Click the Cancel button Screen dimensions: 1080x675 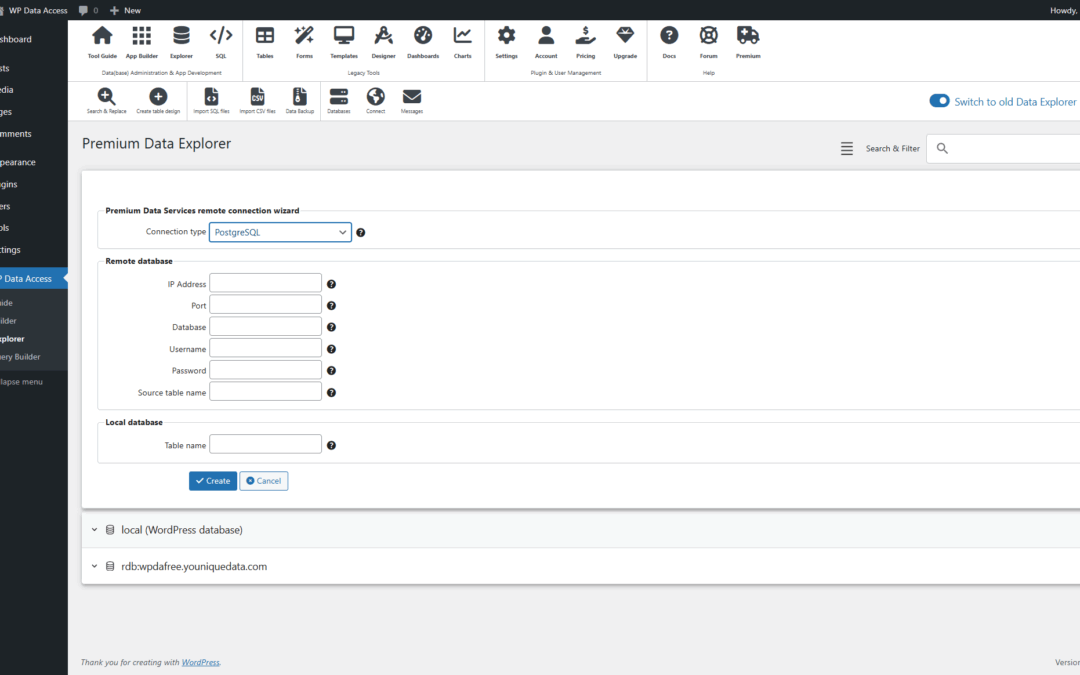tap(264, 481)
